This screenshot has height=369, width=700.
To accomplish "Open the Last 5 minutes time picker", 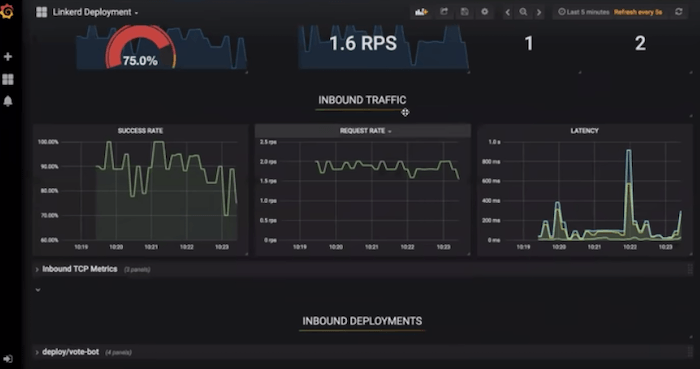I will tap(584, 12).
